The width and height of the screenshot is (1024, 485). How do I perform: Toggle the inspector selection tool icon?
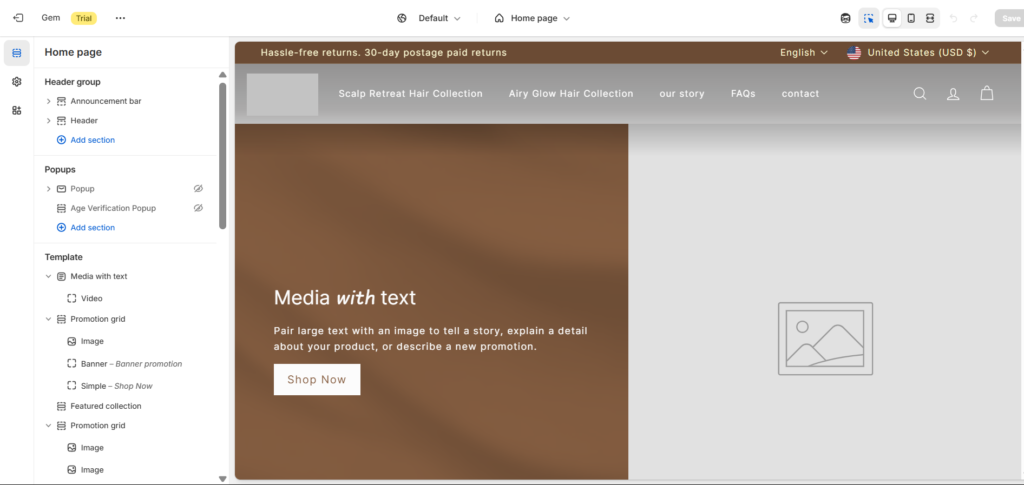[x=869, y=18]
